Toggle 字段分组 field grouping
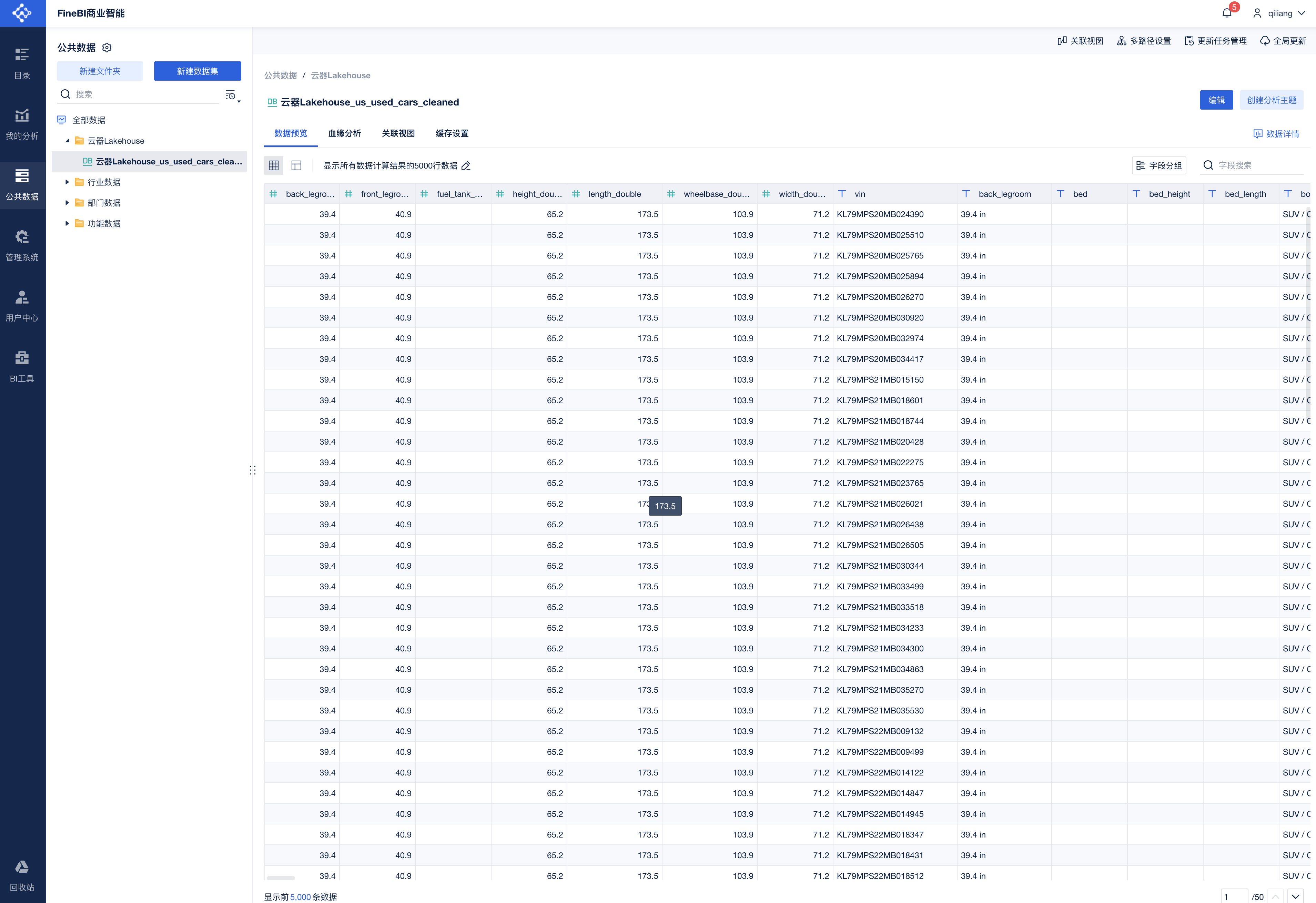Screen dimensions: 1316x903 (x=1158, y=165)
